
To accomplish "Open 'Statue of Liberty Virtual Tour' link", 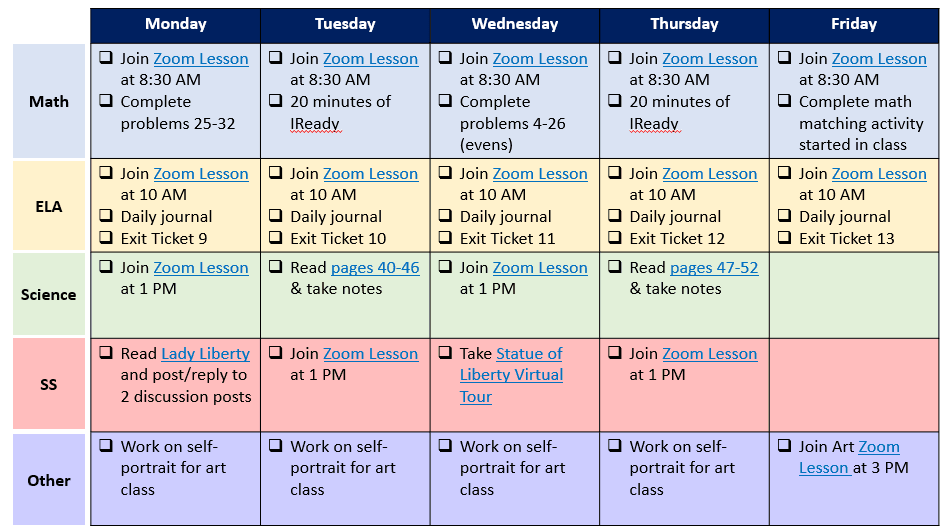I will (512, 375).
